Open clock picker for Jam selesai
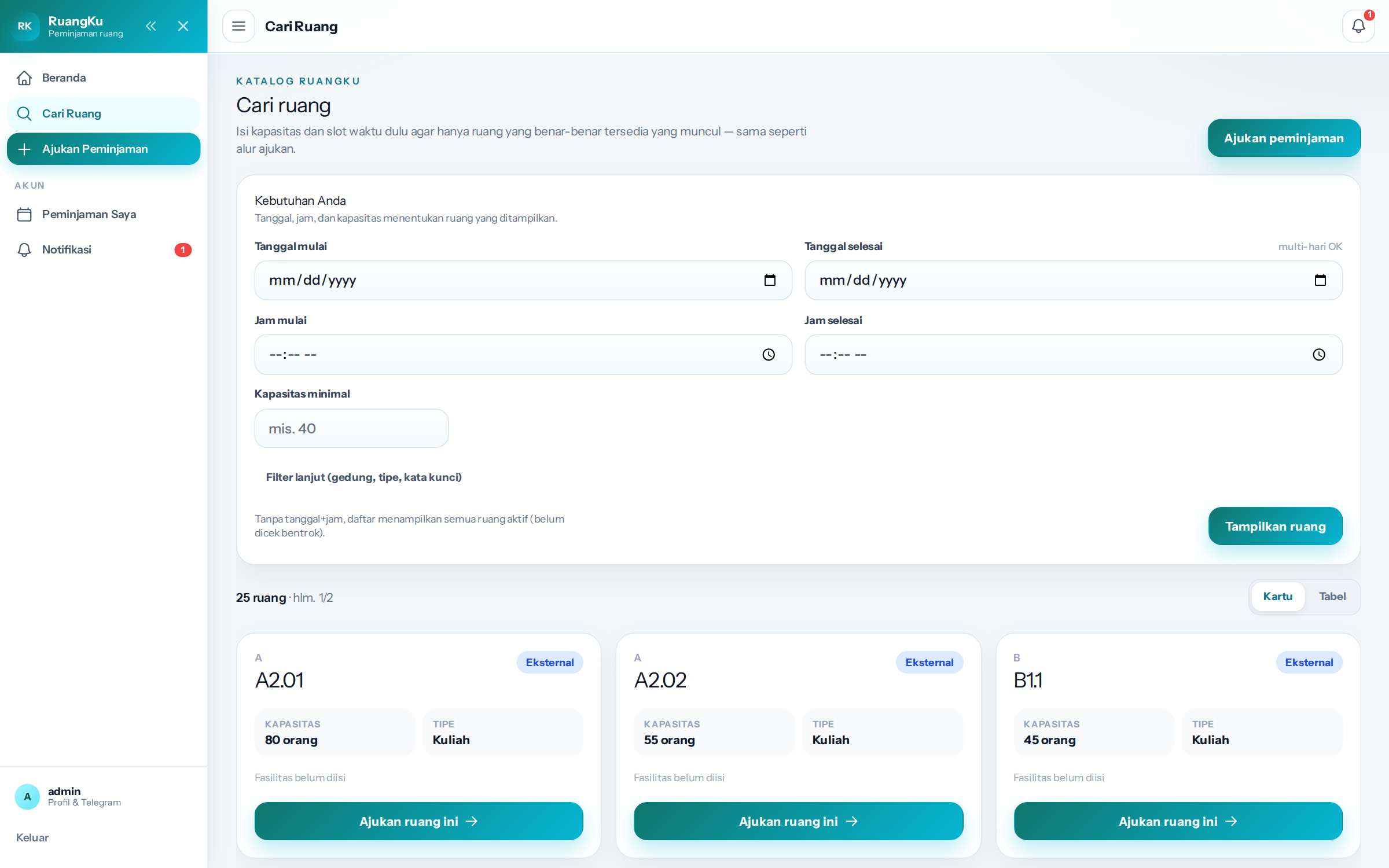The image size is (1389, 868). pos(1318,355)
